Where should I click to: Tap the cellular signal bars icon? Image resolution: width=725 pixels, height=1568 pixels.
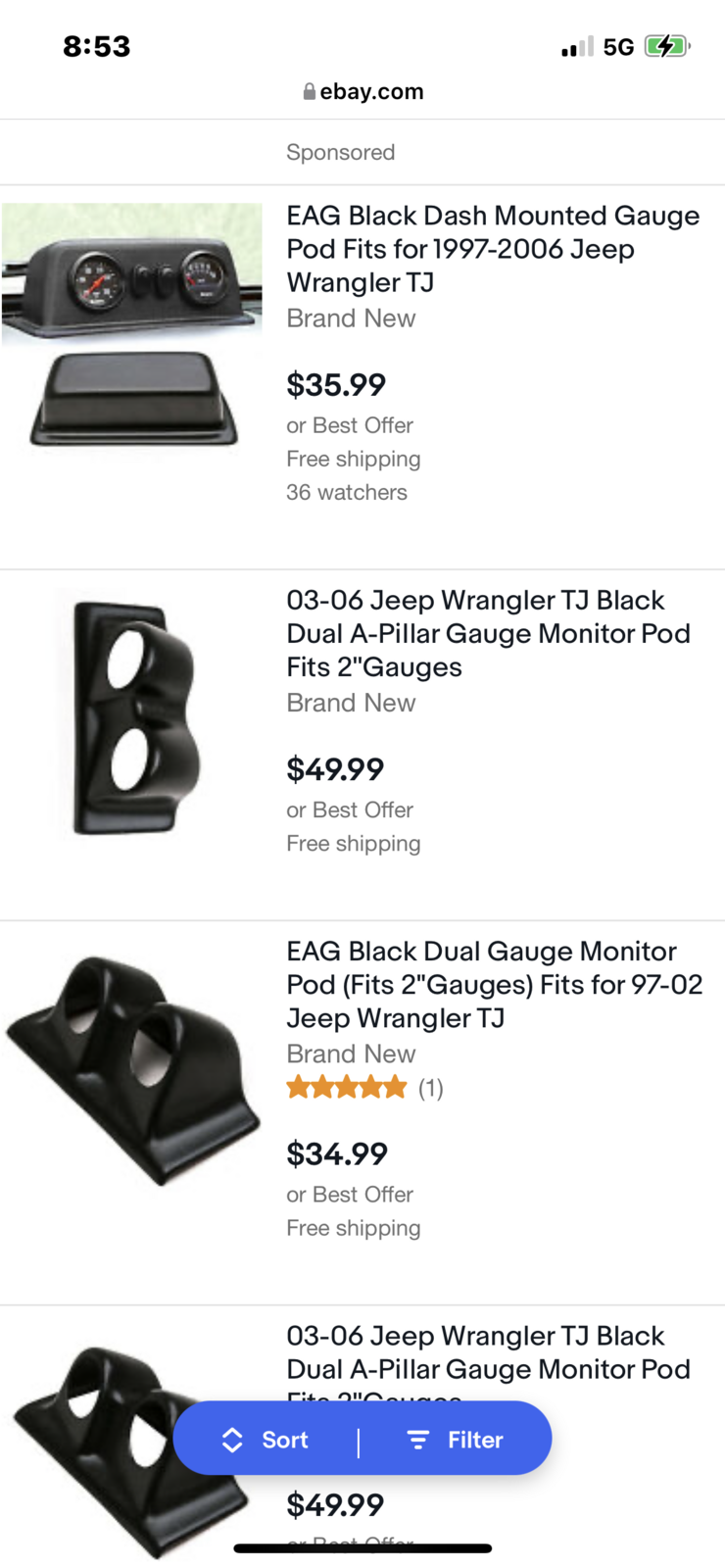coord(576,46)
